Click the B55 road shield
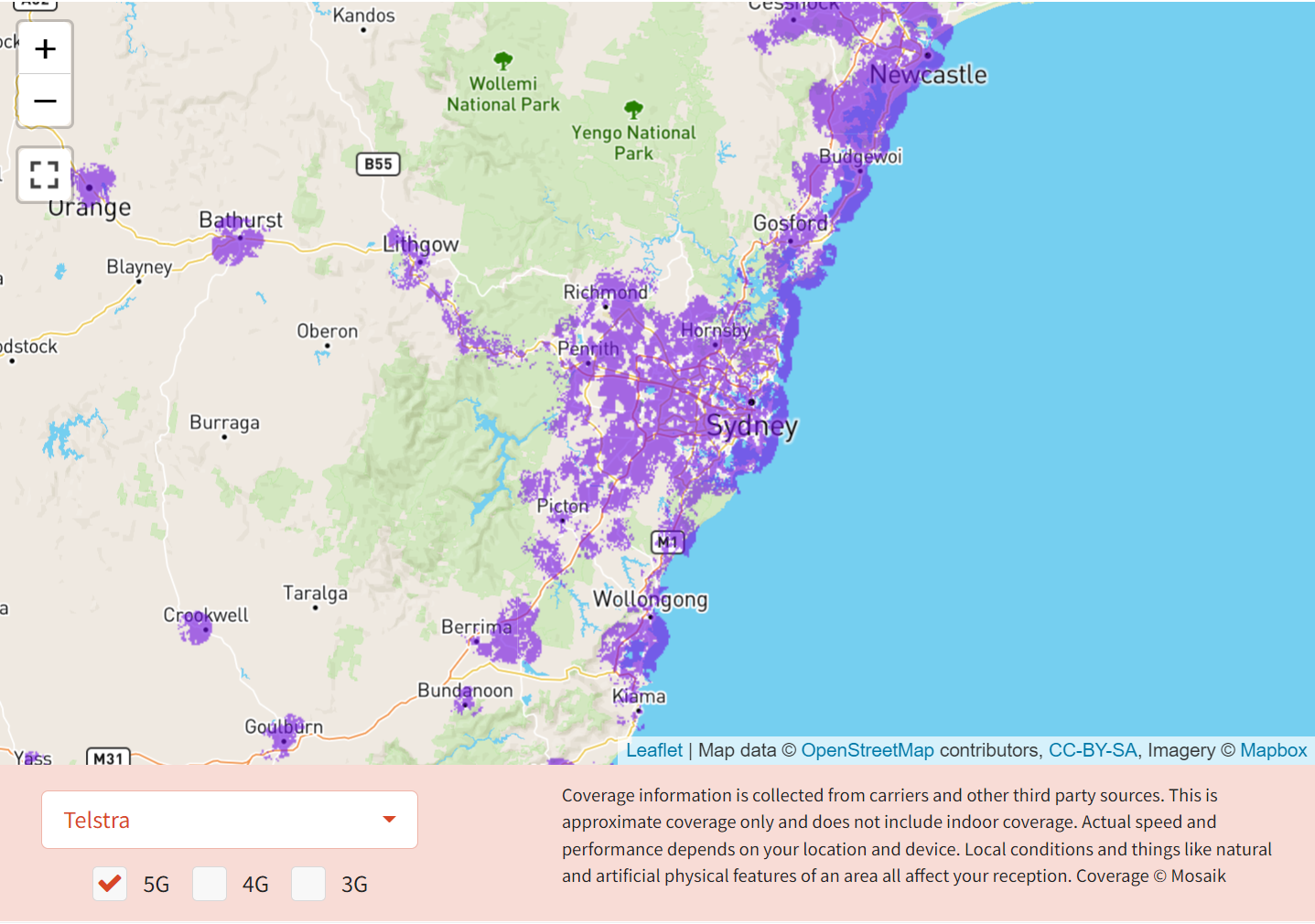This screenshot has width=1315, height=924. 378,164
